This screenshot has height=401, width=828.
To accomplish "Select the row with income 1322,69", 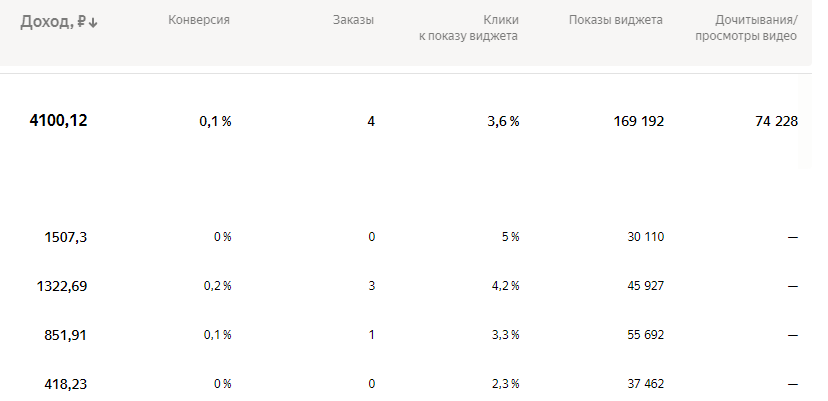I will tap(406, 286).
